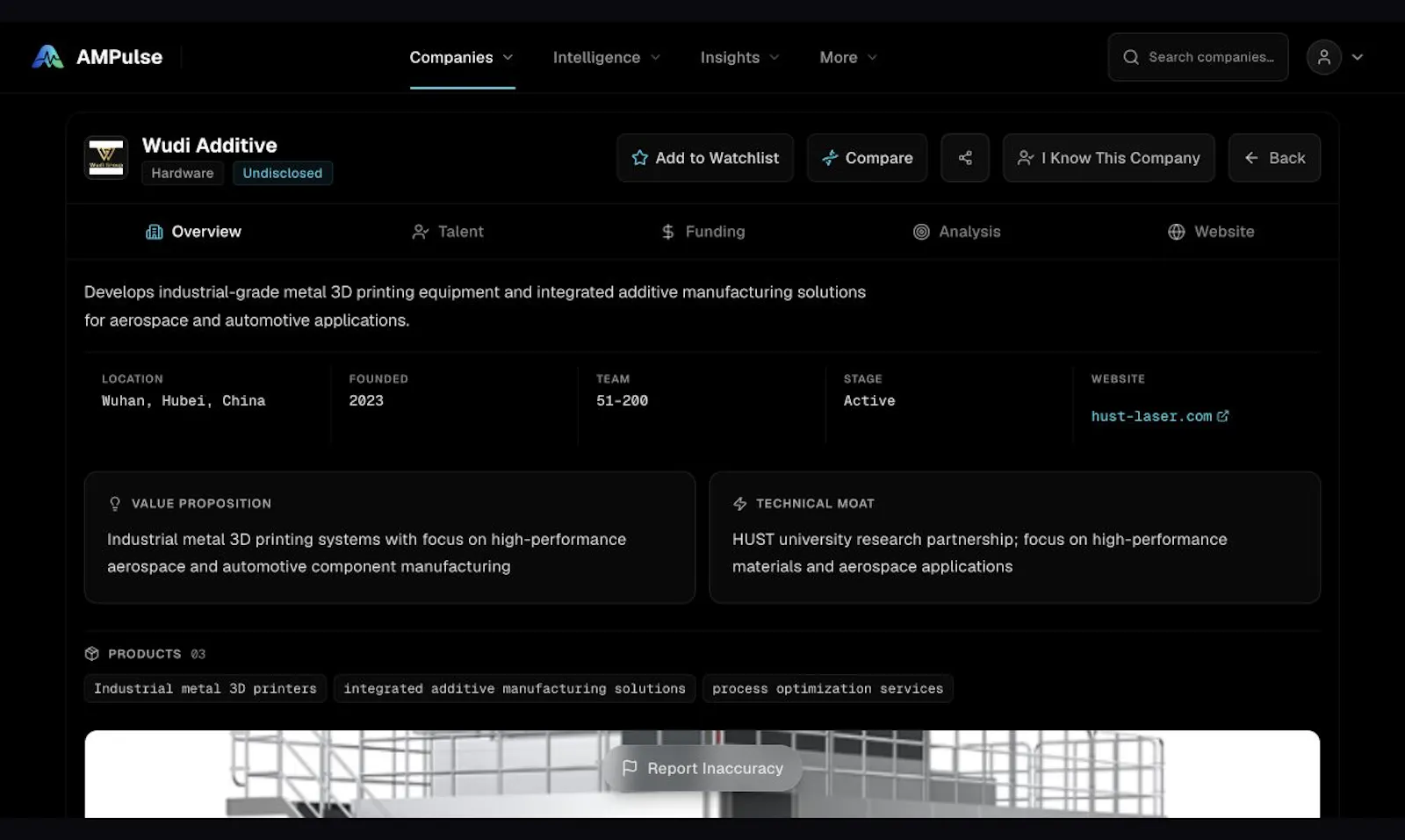Switch to the Overview tab

click(x=193, y=232)
